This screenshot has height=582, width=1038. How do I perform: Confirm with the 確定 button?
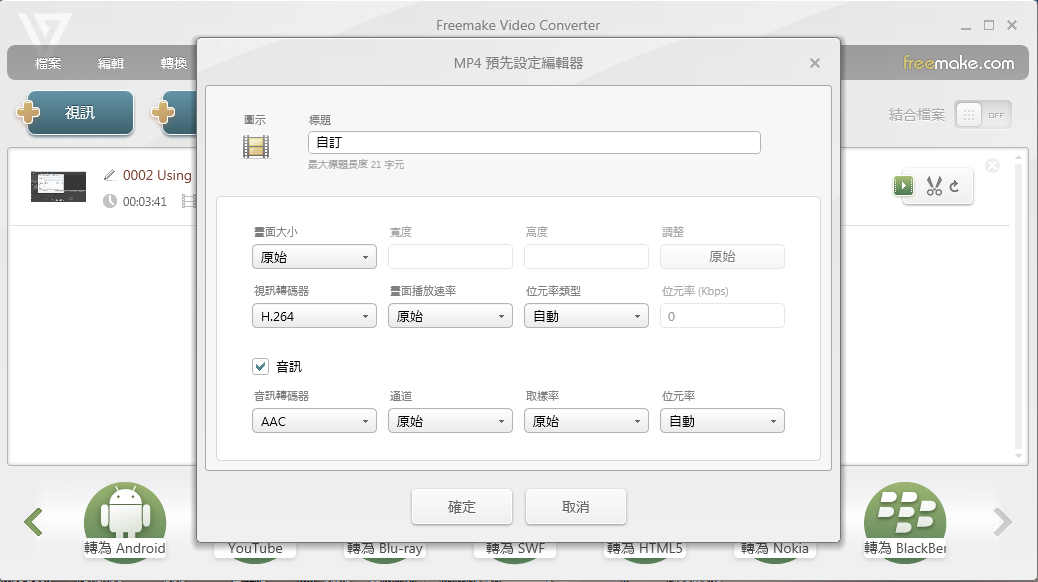click(462, 507)
